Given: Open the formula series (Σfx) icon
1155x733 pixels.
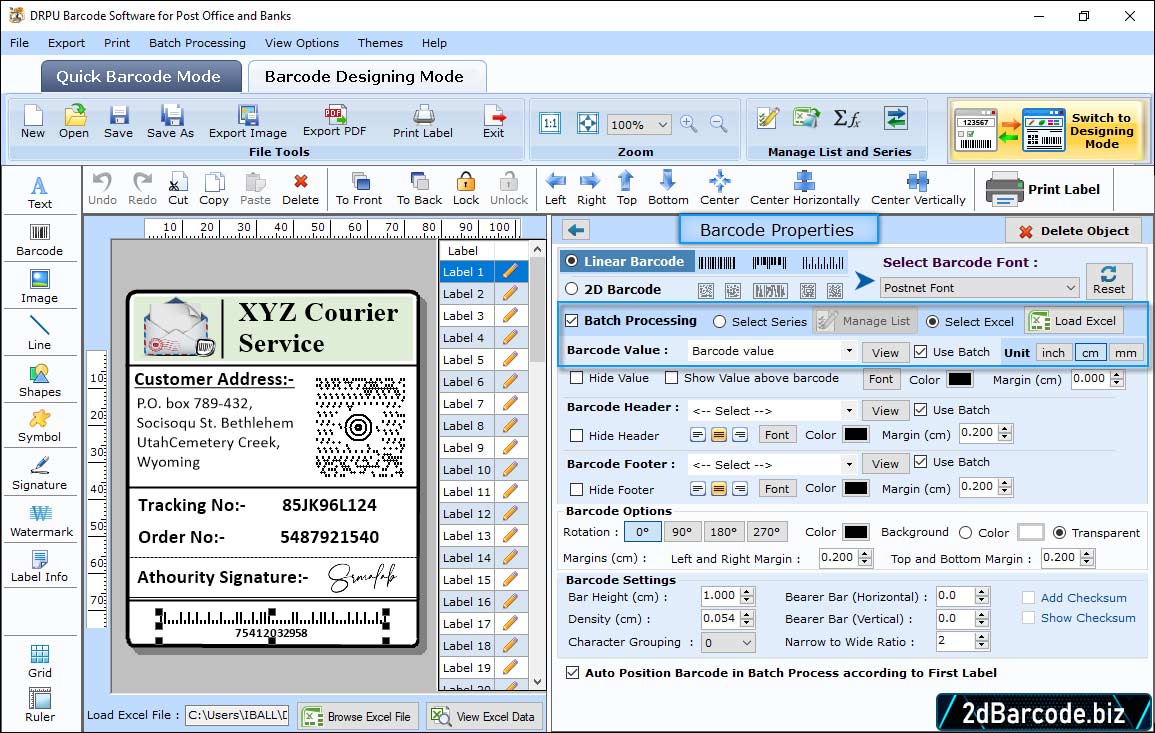Looking at the screenshot, I should coord(846,119).
